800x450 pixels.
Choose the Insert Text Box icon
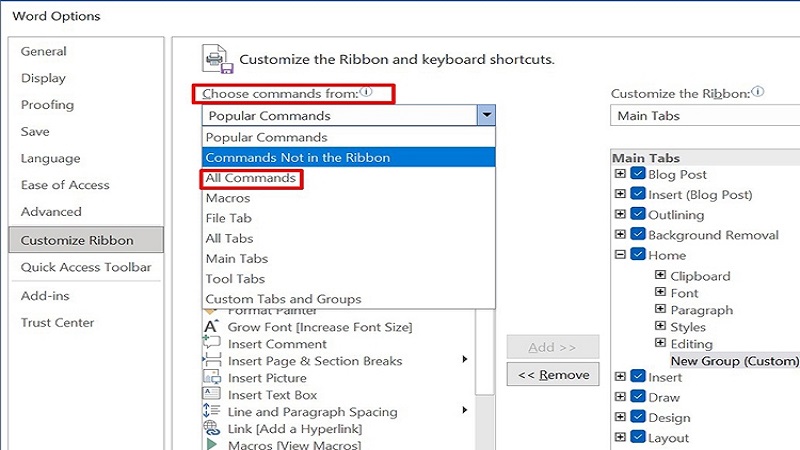211,395
